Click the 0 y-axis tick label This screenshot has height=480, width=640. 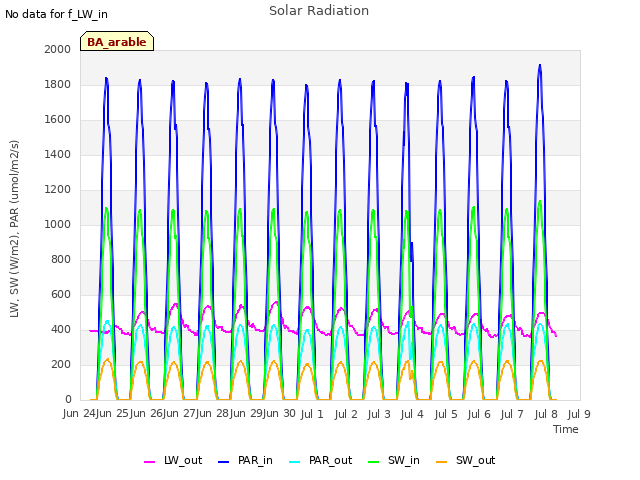point(68,399)
